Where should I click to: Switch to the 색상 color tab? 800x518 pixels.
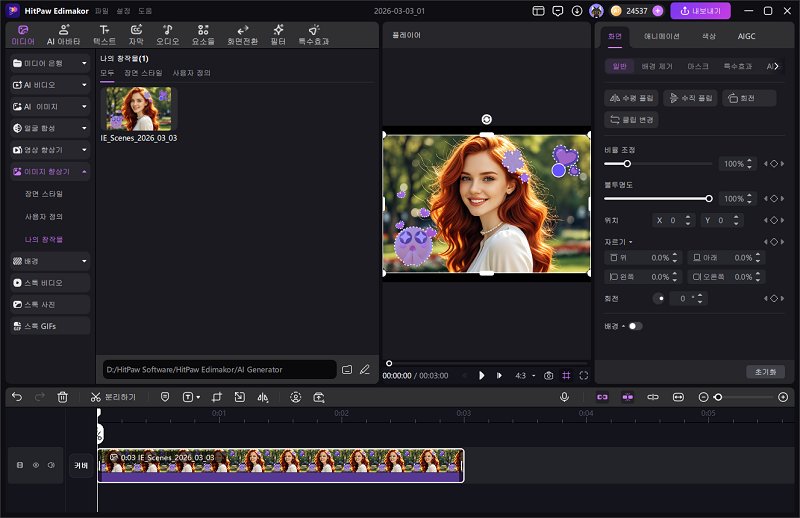709,36
